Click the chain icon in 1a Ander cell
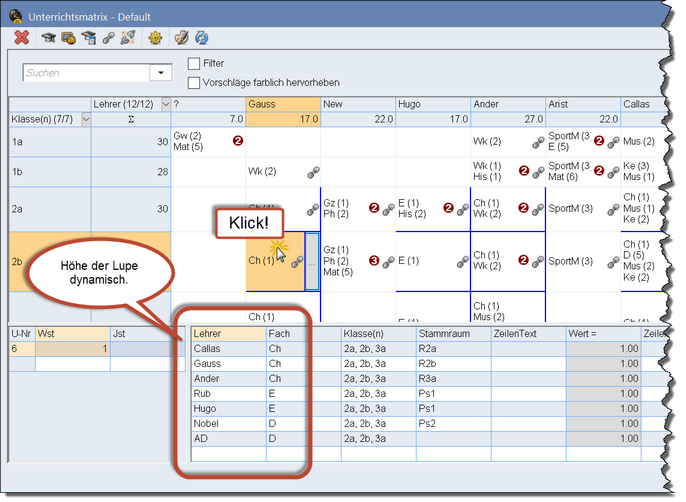The image size is (686, 502). (x=539, y=142)
